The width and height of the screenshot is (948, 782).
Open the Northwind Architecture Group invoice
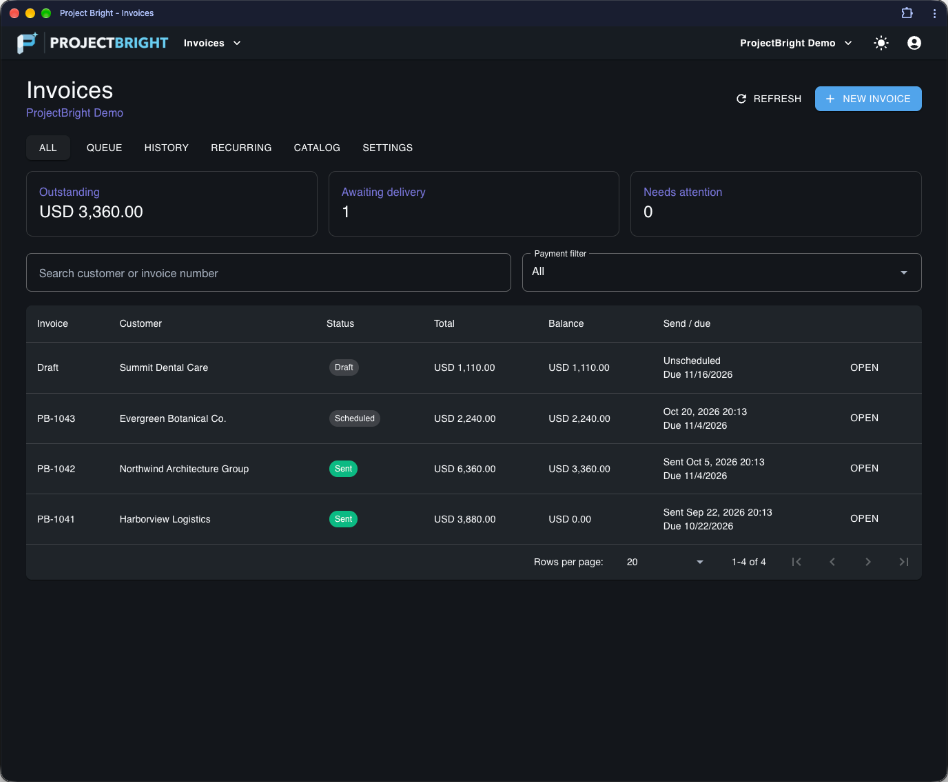click(x=864, y=468)
